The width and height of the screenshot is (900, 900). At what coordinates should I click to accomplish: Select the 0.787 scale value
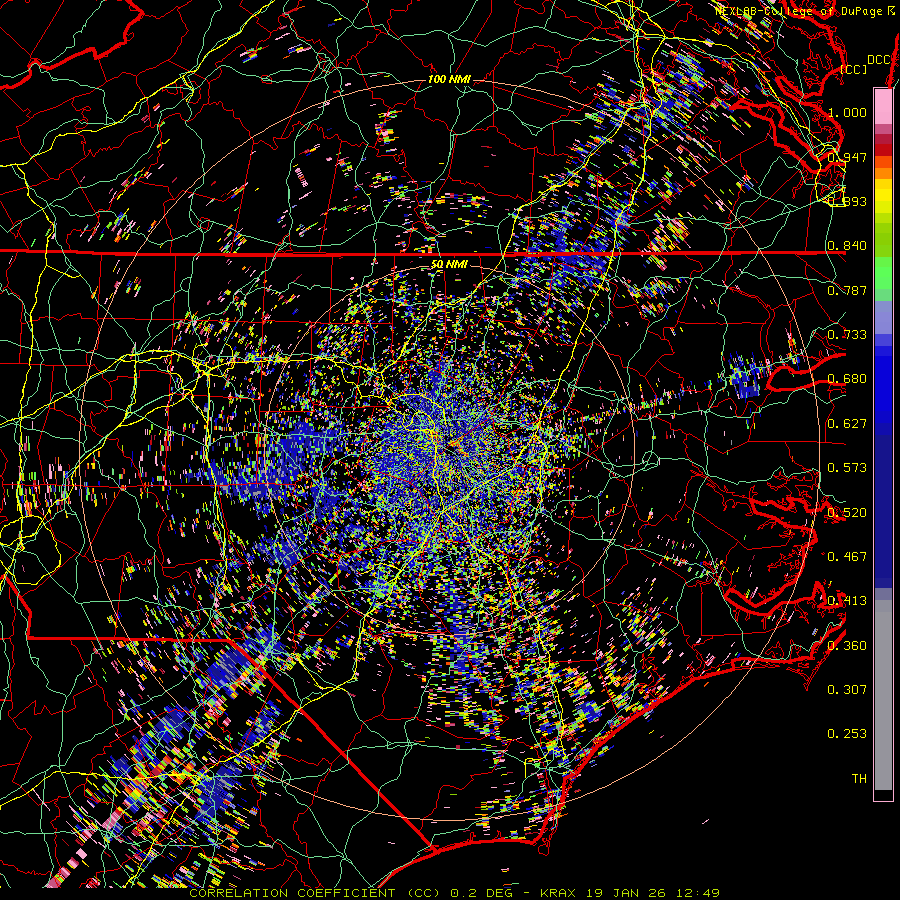(x=847, y=290)
